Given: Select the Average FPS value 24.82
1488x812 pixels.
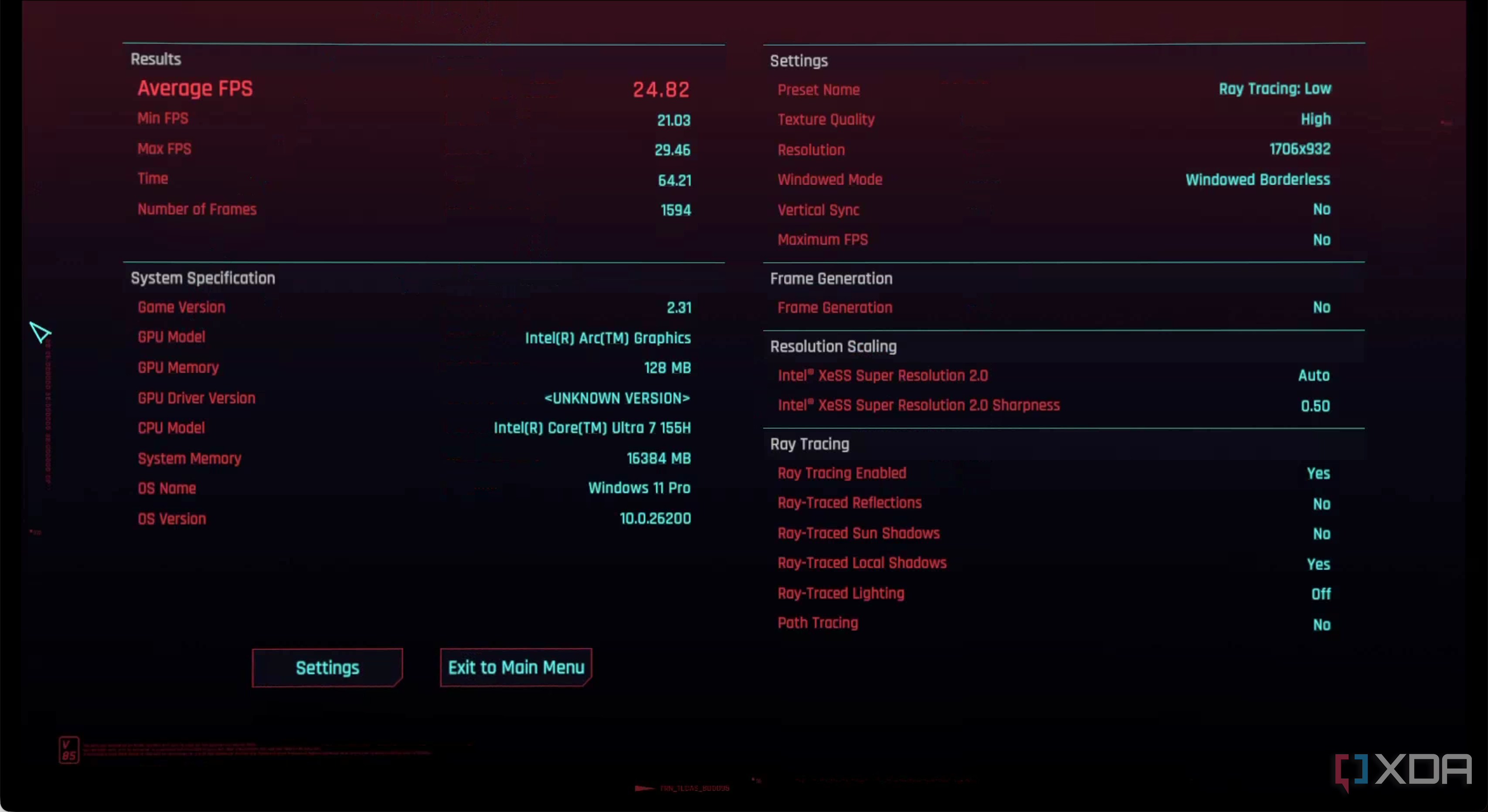Looking at the screenshot, I should click(661, 89).
